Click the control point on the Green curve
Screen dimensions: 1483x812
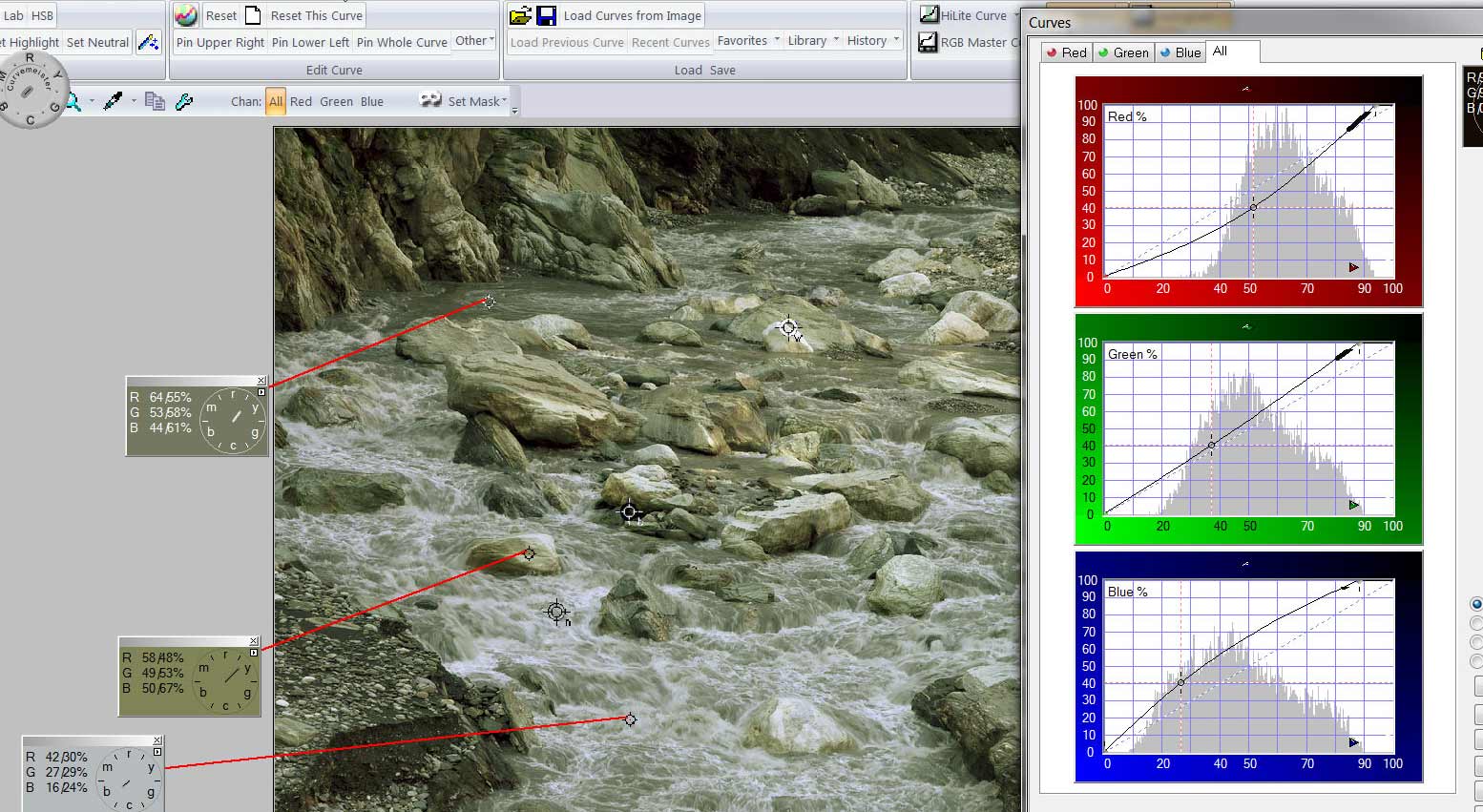tap(1212, 445)
